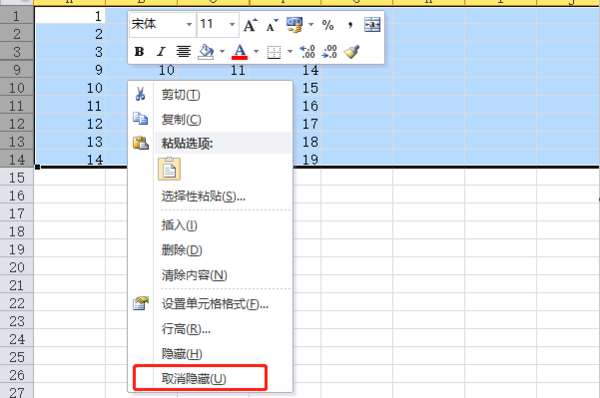Click the center align icon
Viewport: 600px width, 398px height.
point(183,52)
